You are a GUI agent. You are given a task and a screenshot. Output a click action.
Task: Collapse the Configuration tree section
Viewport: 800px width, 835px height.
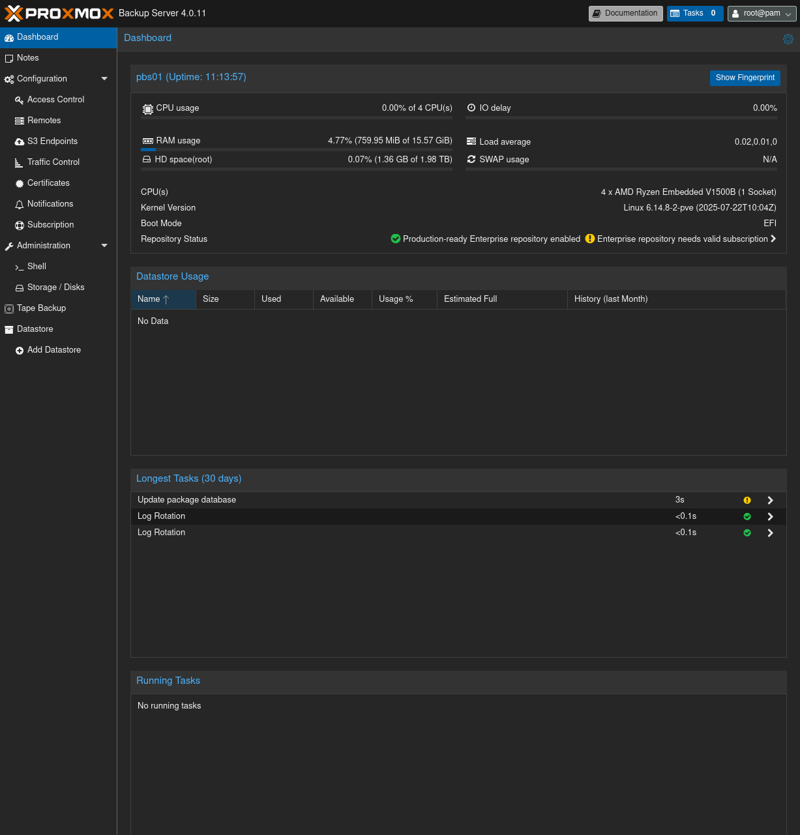click(104, 79)
